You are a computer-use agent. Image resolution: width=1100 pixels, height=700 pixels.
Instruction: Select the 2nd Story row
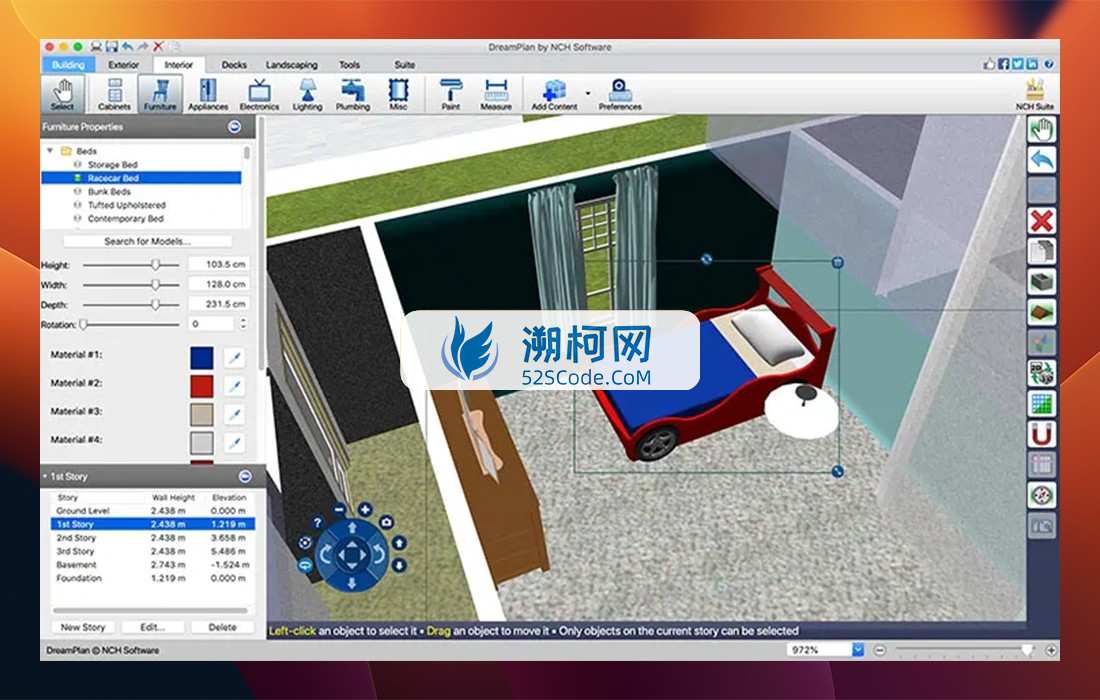click(152, 538)
